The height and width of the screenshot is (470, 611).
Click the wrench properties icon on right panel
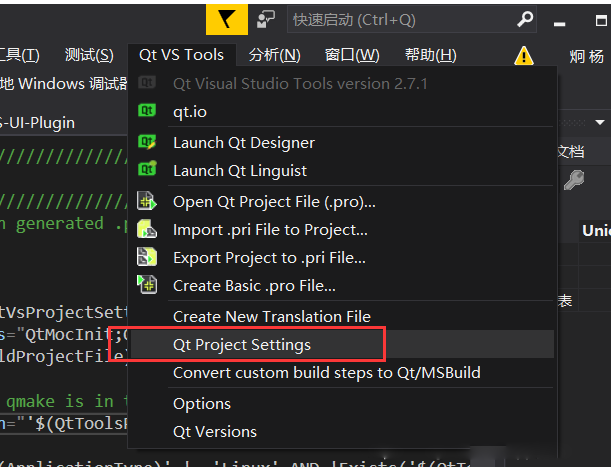[x=574, y=180]
